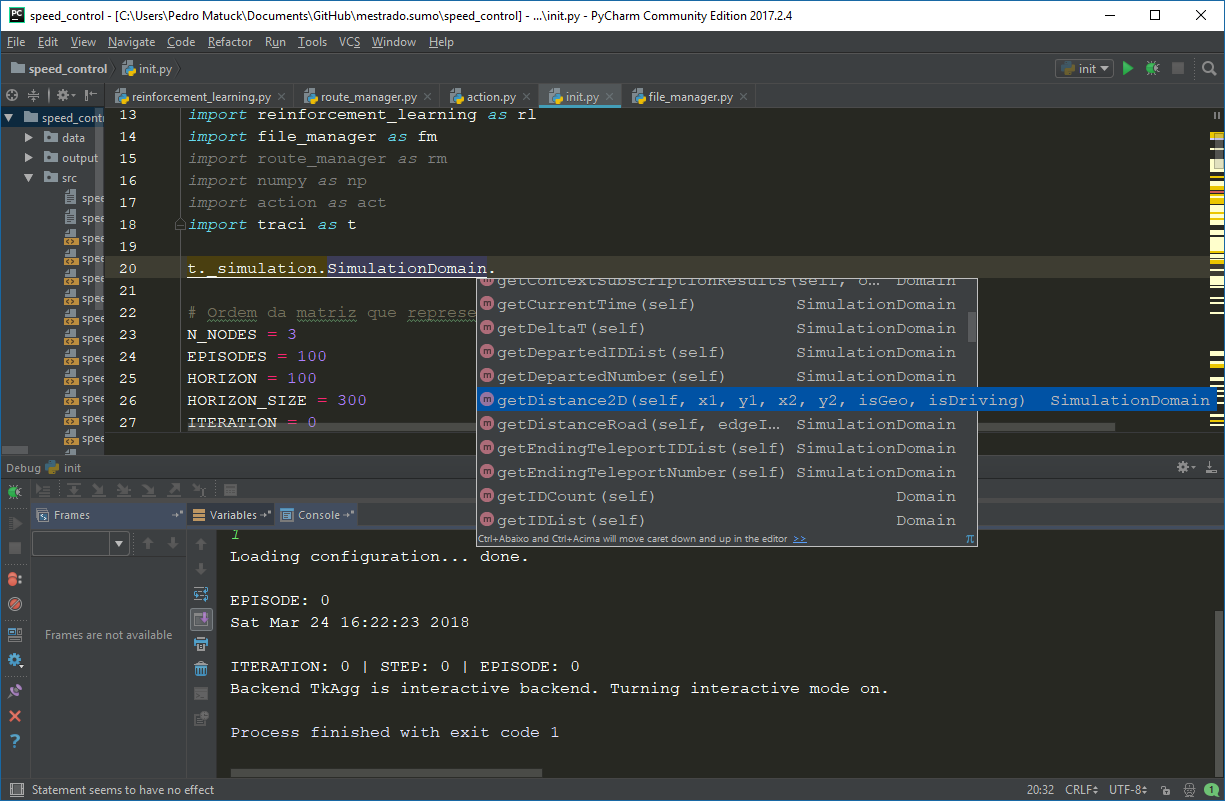Switch to the route_manager.py editor tab
Screen dimensions: 1225x801
point(367,97)
